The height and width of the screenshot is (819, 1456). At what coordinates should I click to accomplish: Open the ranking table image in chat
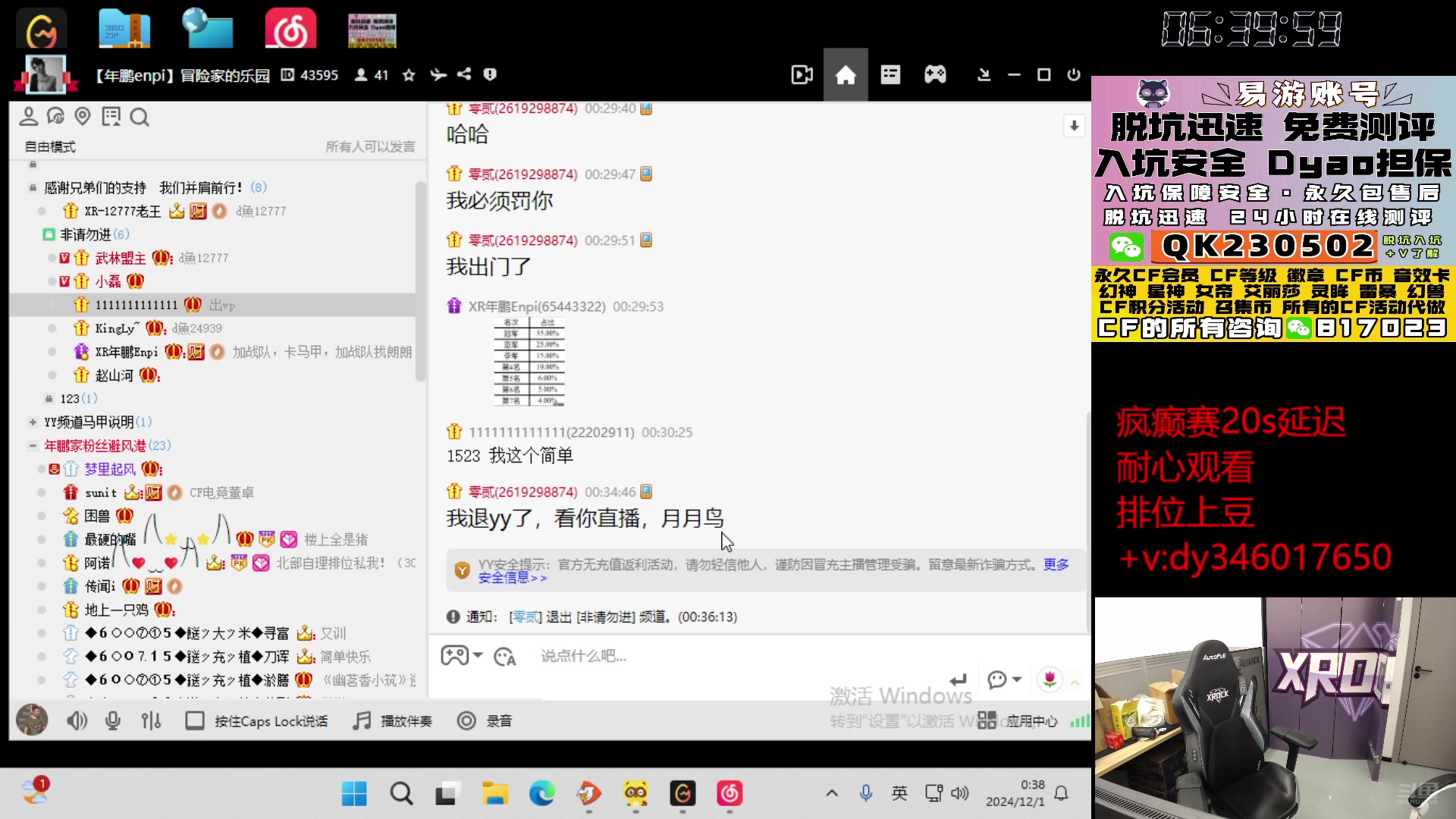pos(529,362)
